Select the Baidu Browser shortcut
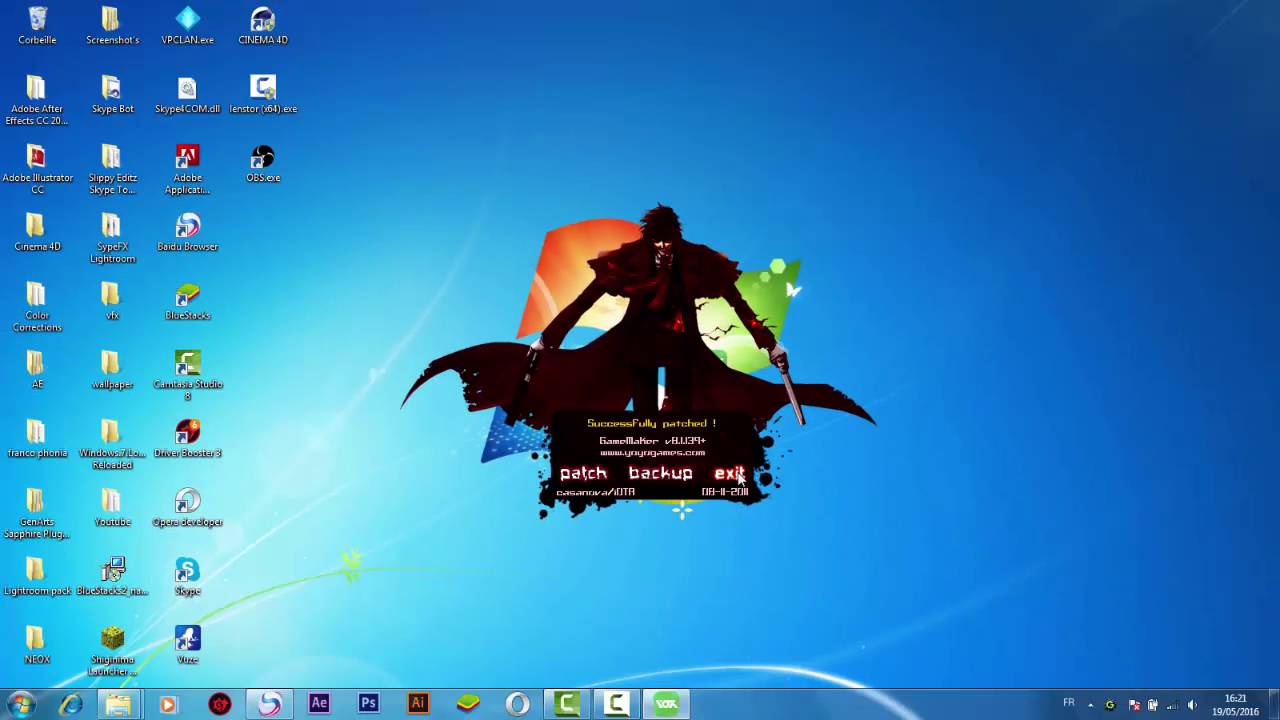 pyautogui.click(x=187, y=232)
